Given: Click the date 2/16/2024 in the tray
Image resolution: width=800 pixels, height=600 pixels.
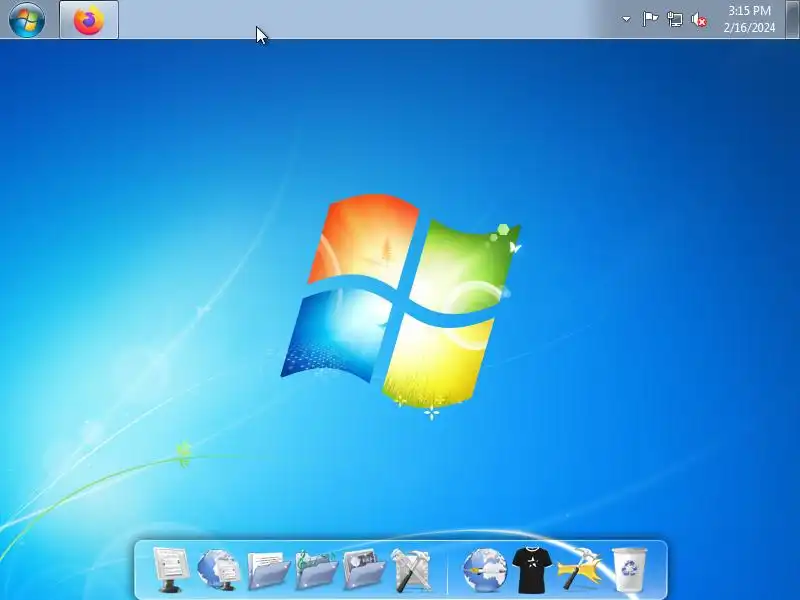Looking at the screenshot, I should (749, 28).
